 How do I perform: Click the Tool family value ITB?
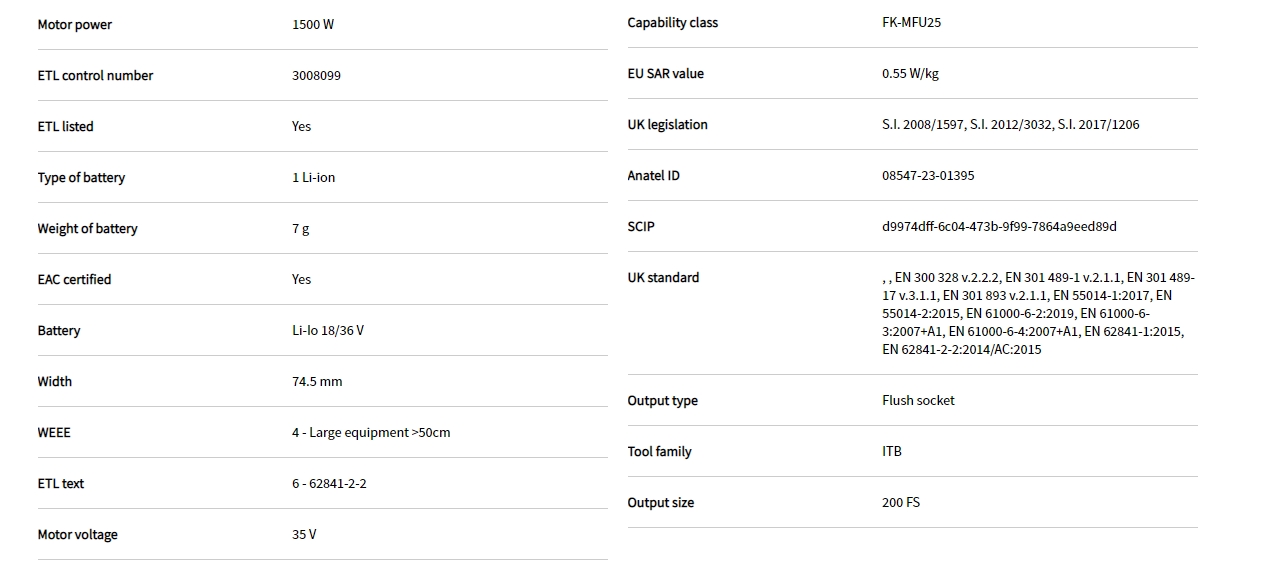pyautogui.click(x=891, y=451)
